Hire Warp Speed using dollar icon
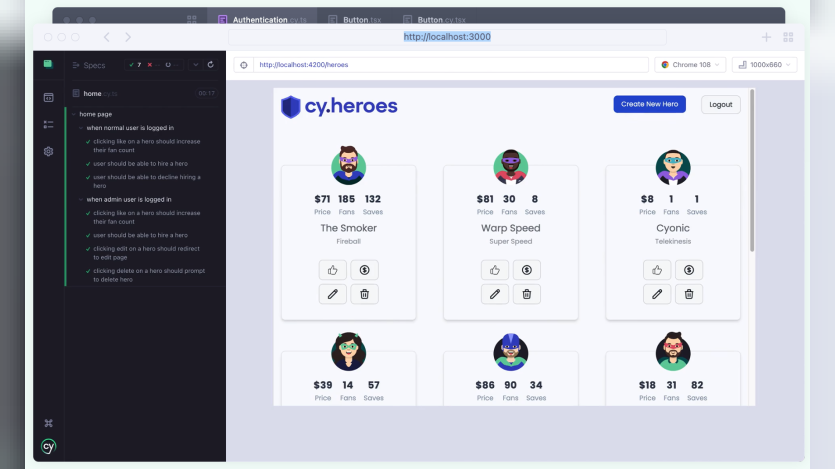This screenshot has width=835, height=469. (527, 270)
